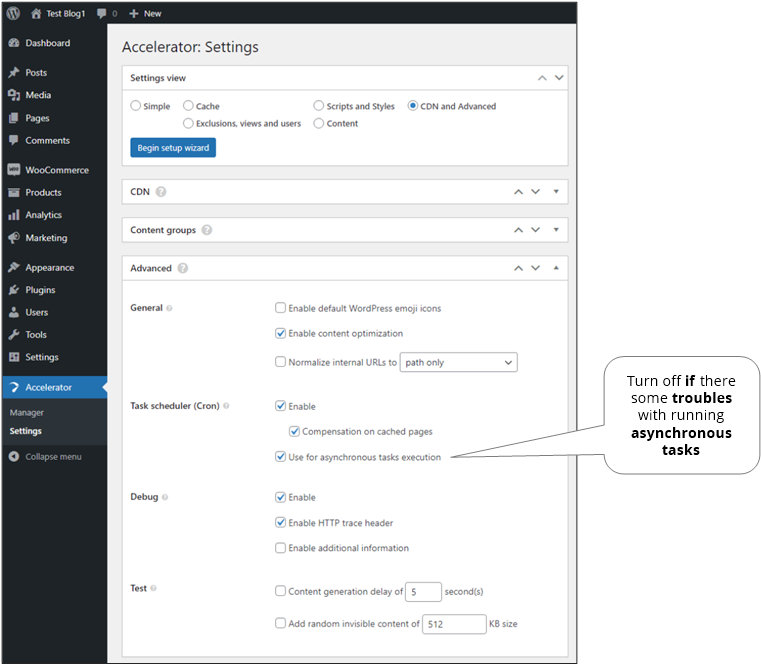Open the path only dropdown
The height and width of the screenshot is (666, 761).
point(458,362)
